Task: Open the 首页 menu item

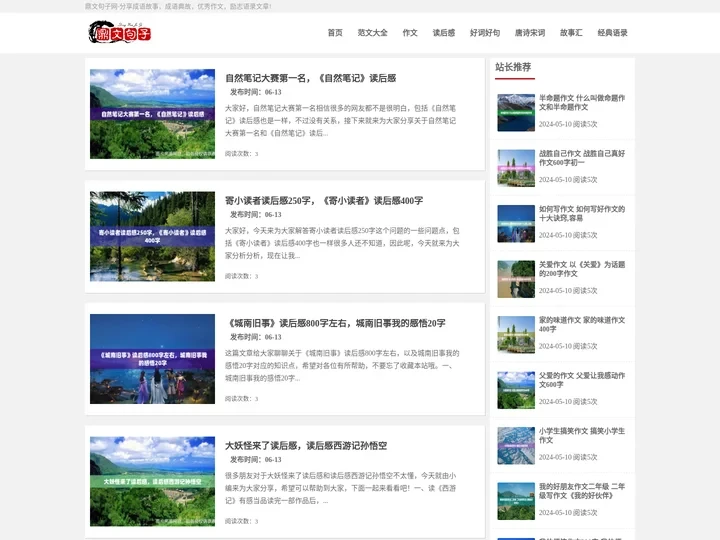Action: pos(335,33)
